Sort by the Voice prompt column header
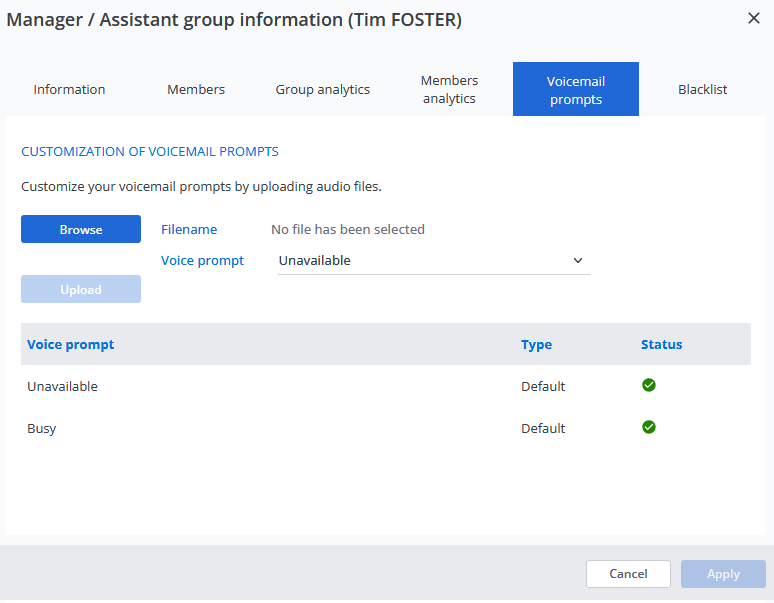 click(71, 344)
